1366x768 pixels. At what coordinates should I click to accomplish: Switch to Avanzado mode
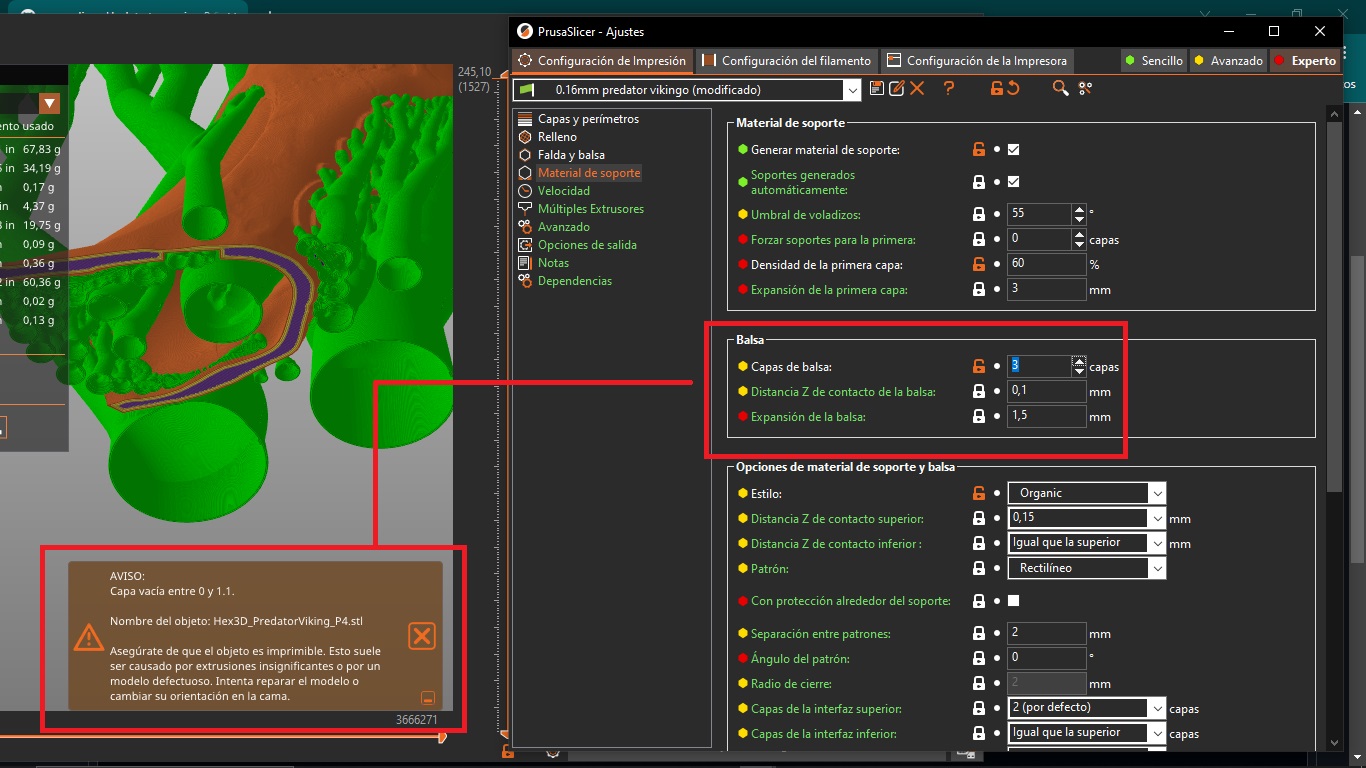click(1228, 61)
